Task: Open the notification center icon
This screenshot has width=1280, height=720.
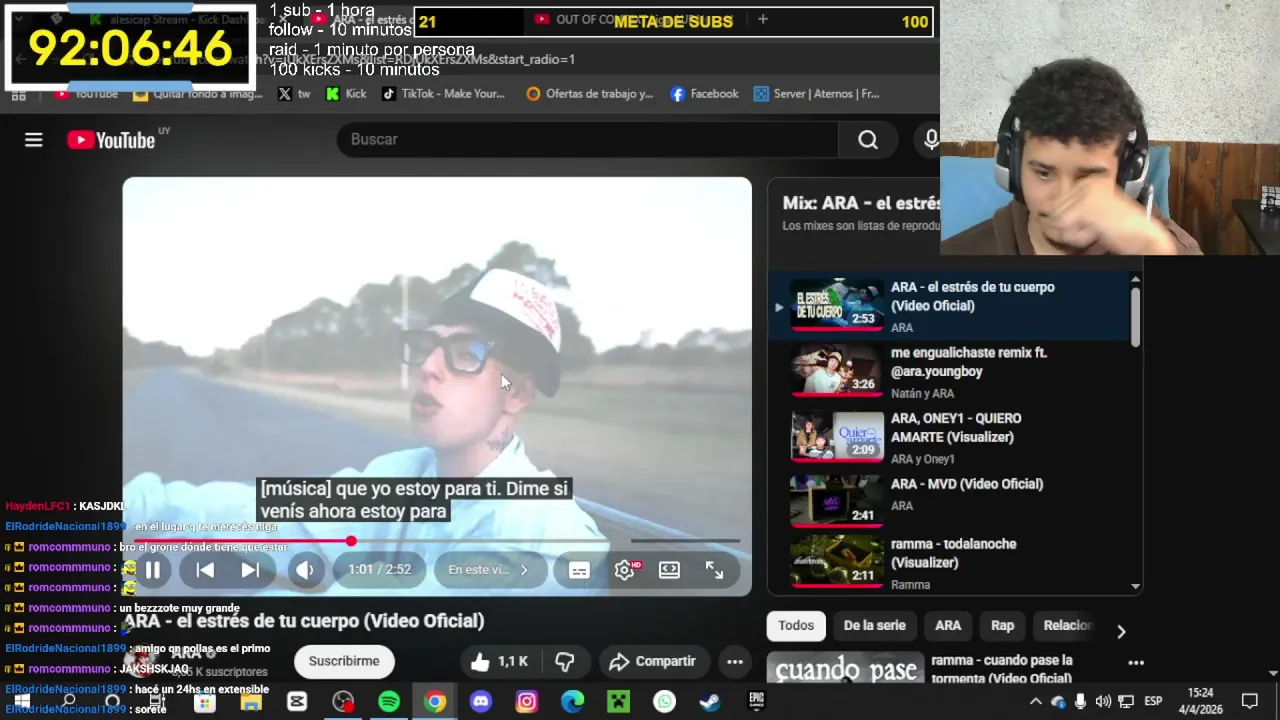Action: click(x=1249, y=701)
